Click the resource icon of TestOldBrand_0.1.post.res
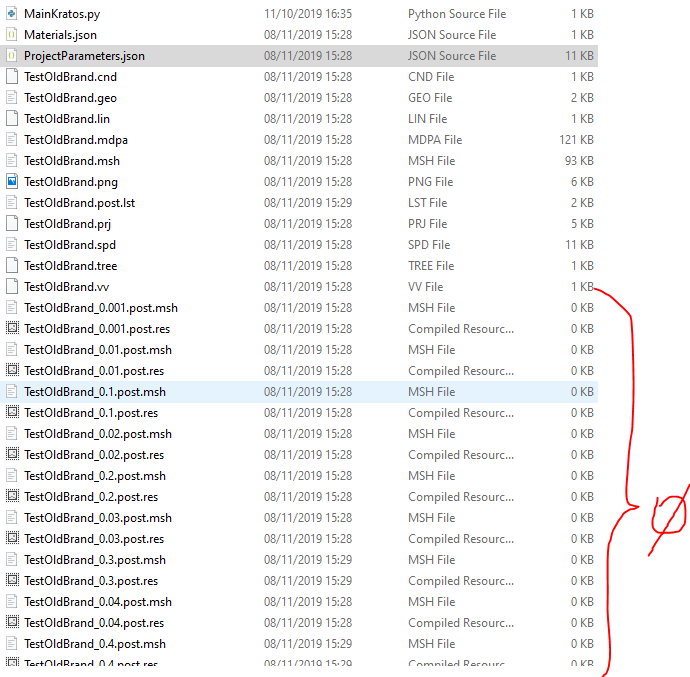 tap(12, 412)
